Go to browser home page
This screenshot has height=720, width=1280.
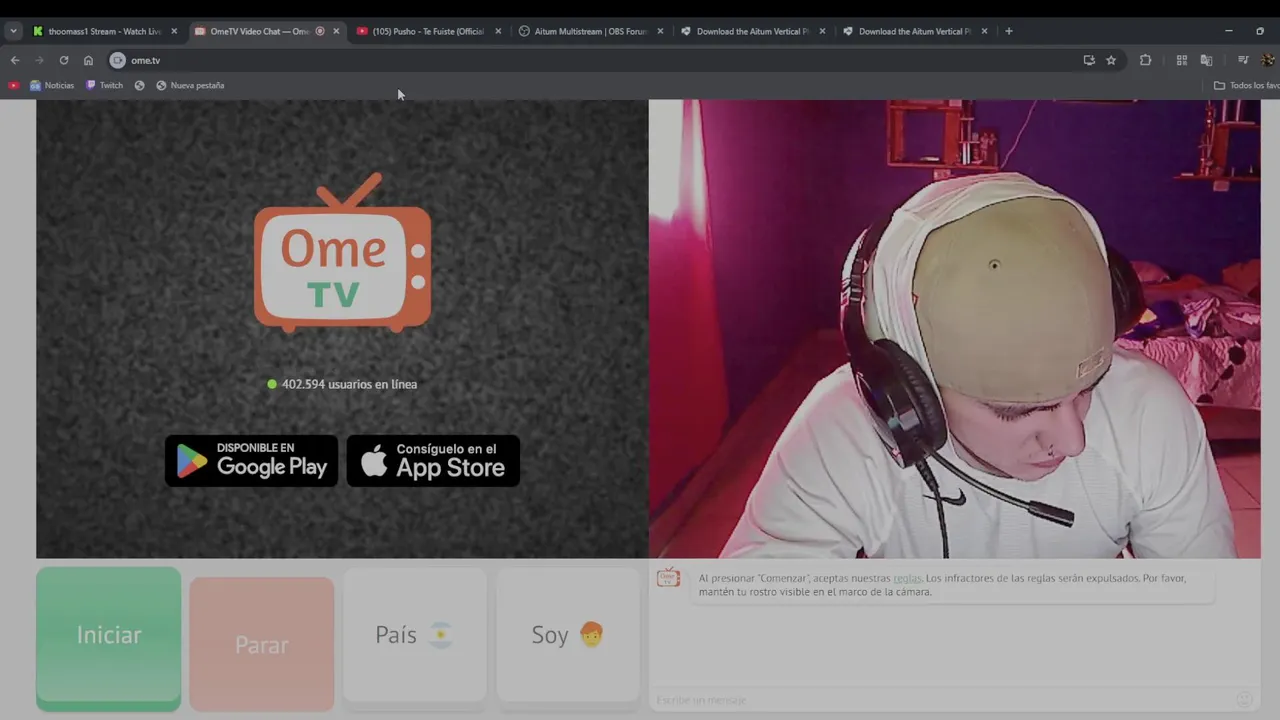coord(88,60)
